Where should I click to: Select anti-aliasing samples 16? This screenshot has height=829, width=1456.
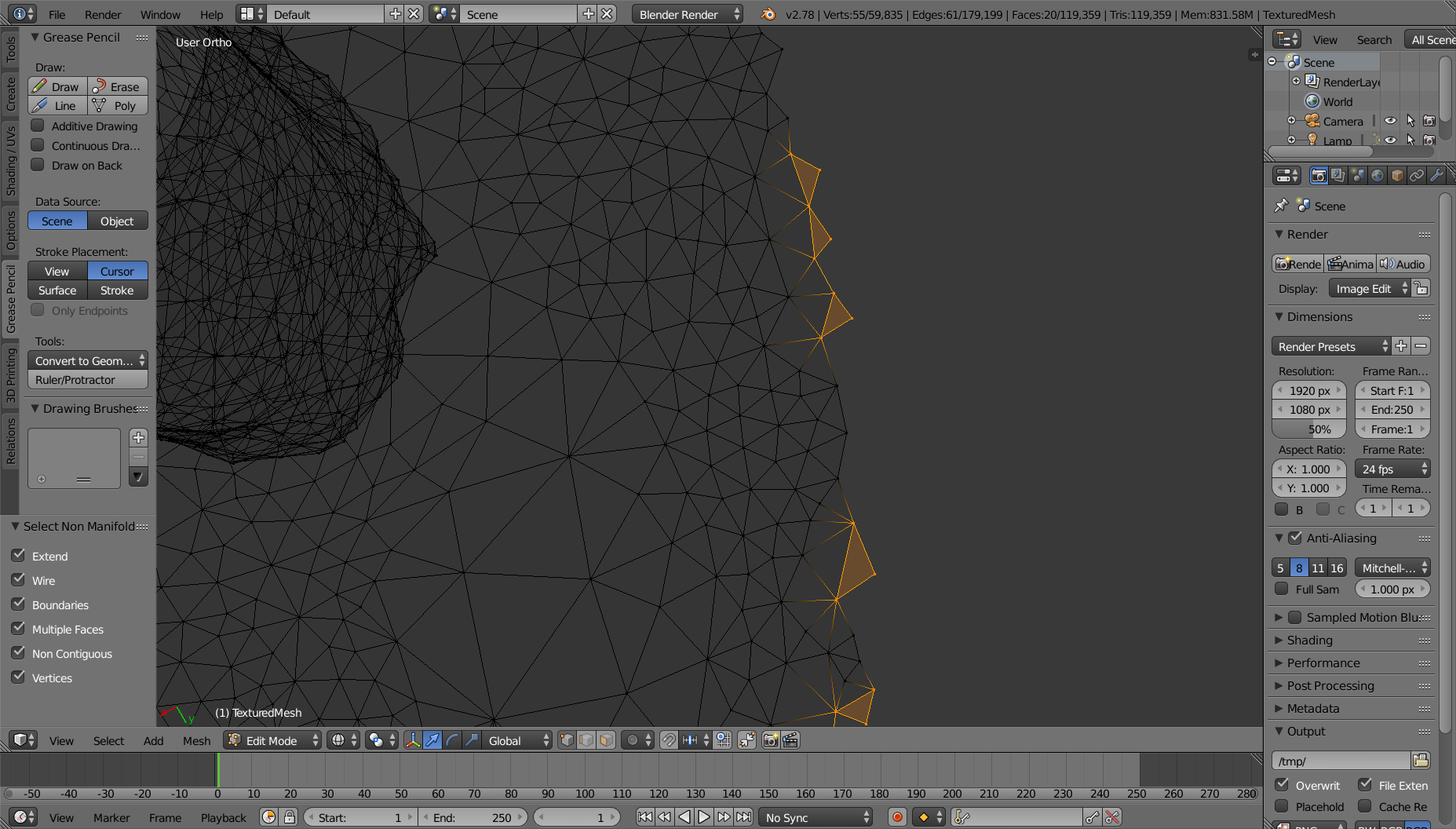click(1337, 568)
